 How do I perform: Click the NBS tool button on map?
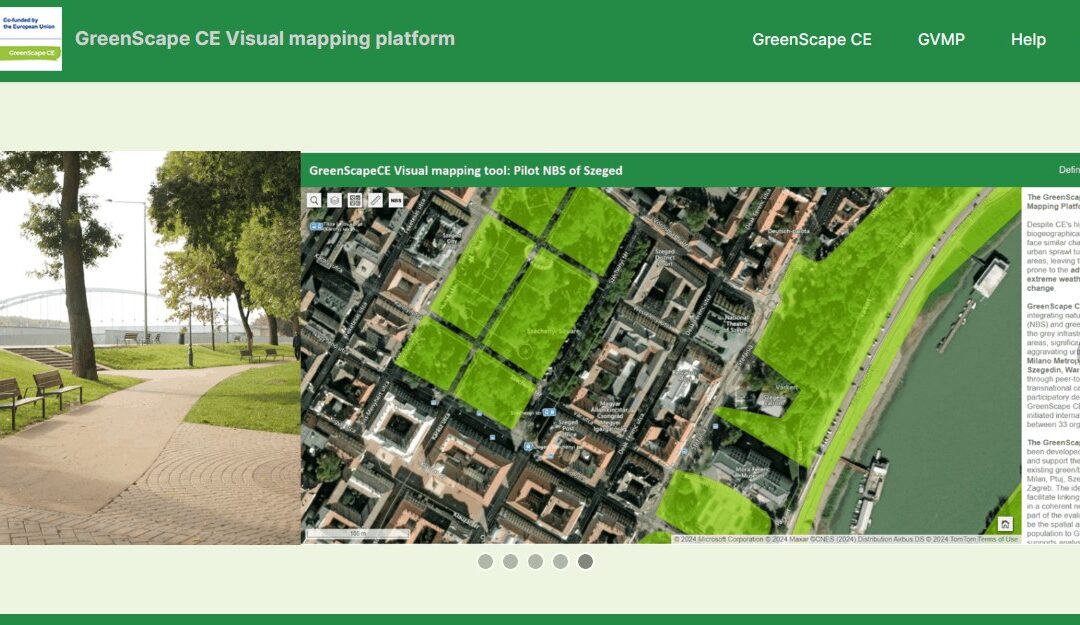pyautogui.click(x=396, y=200)
